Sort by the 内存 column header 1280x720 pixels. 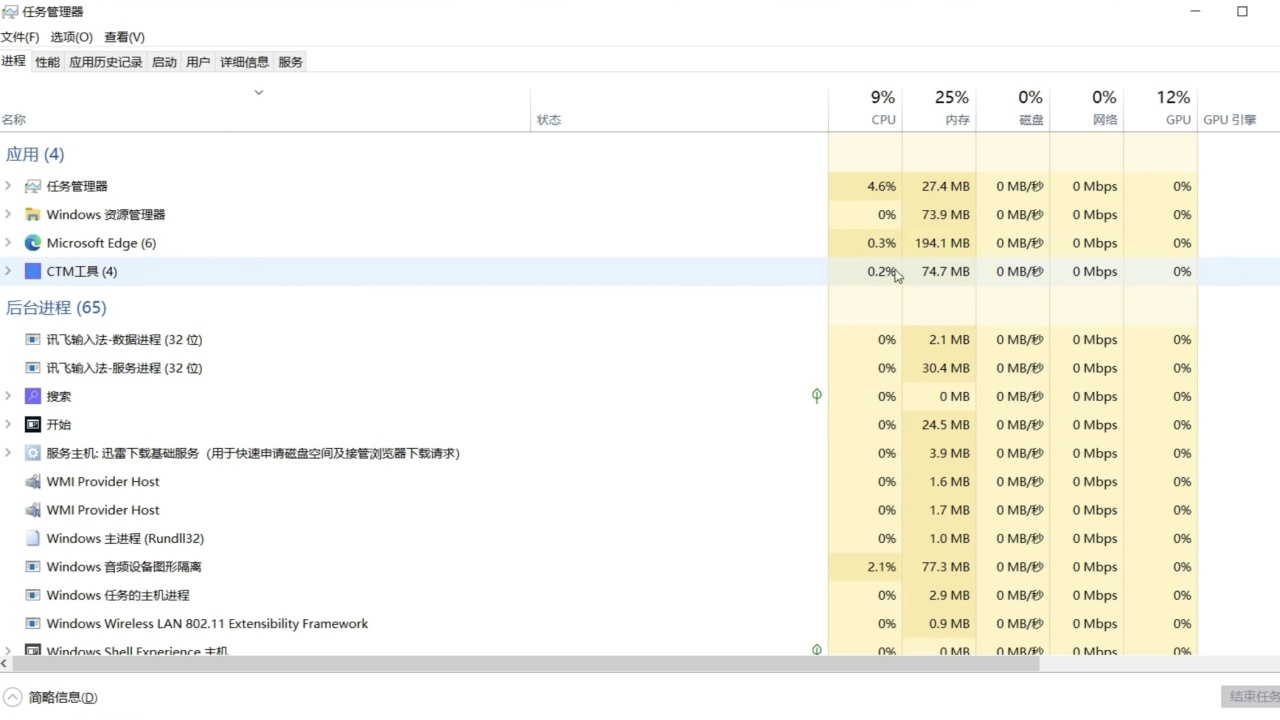point(939,109)
